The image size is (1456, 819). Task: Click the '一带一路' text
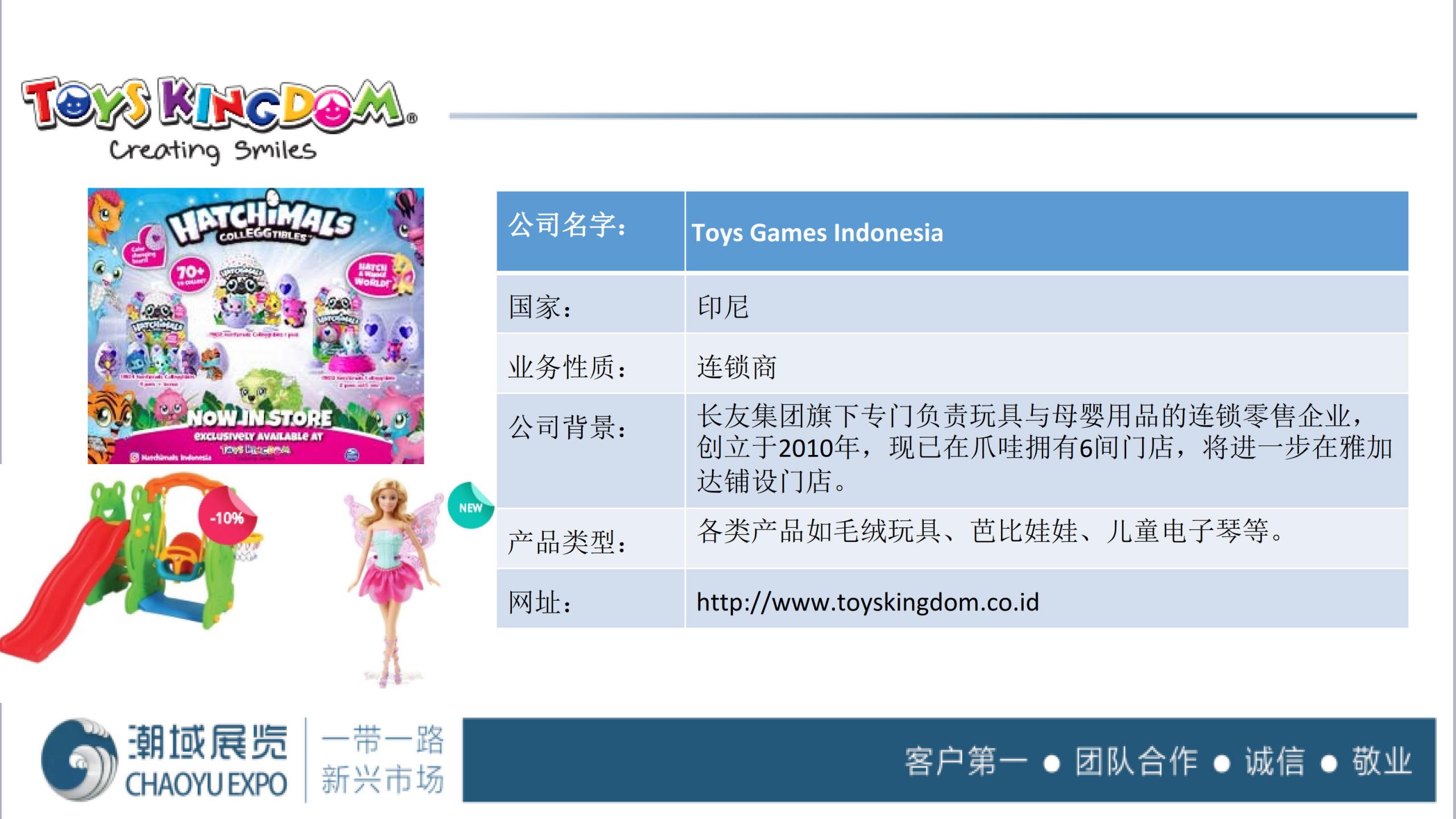coord(382,739)
